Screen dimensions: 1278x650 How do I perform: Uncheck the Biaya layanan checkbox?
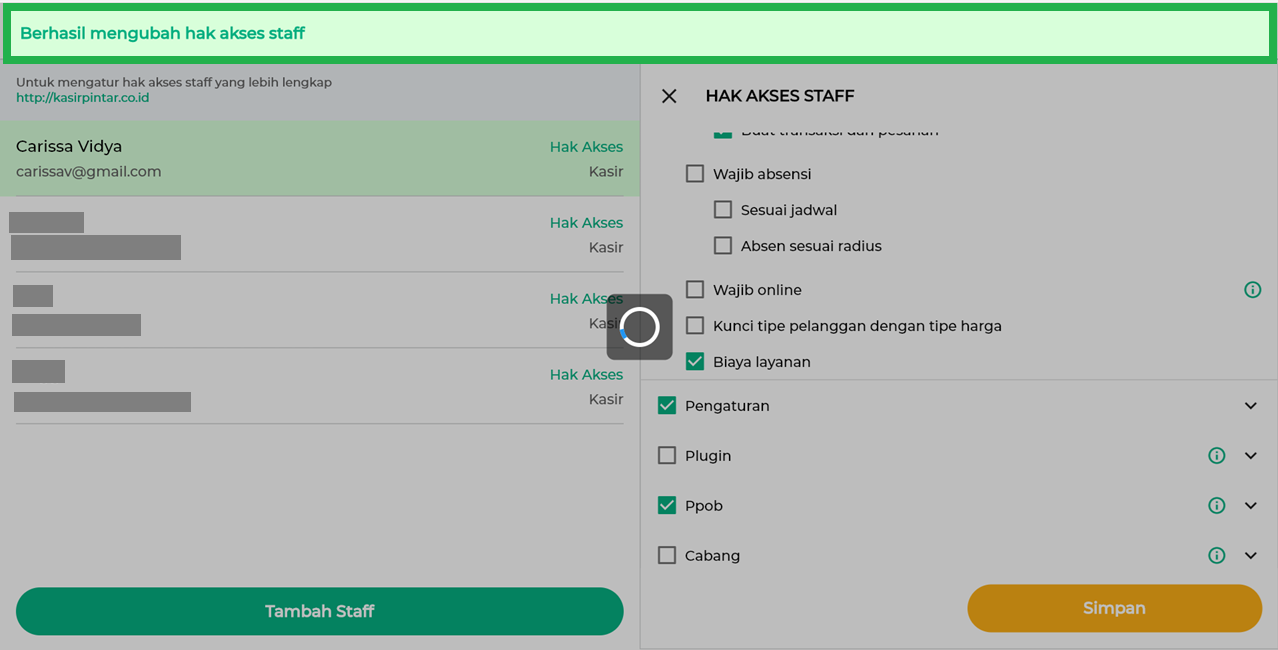pyautogui.click(x=695, y=362)
